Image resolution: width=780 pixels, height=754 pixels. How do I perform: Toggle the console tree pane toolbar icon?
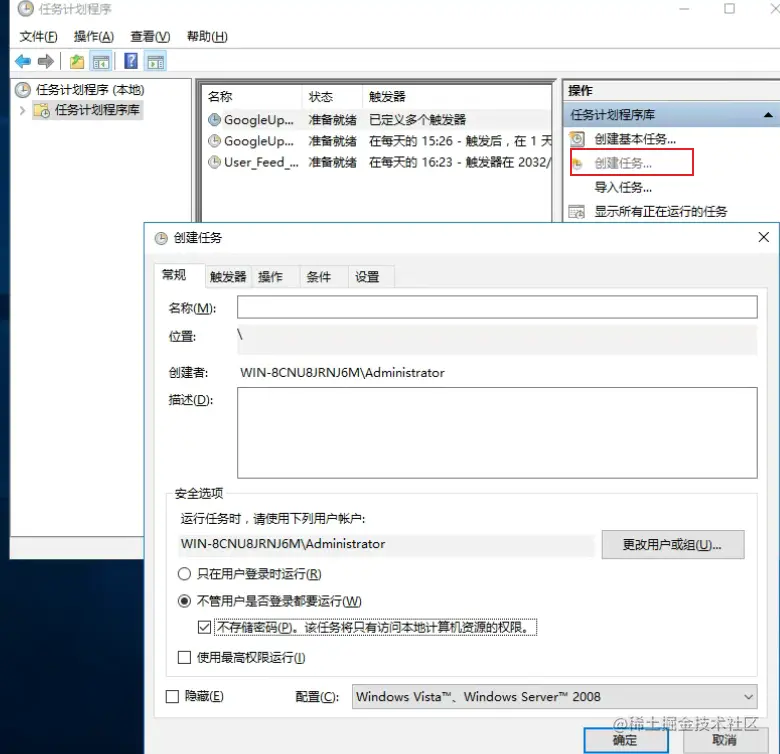click(101, 62)
